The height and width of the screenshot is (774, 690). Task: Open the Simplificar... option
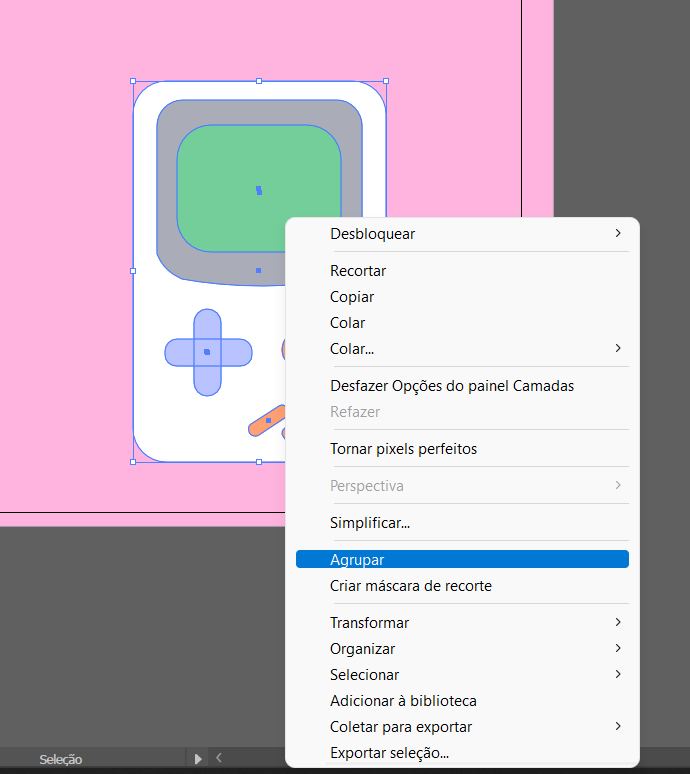(462, 523)
